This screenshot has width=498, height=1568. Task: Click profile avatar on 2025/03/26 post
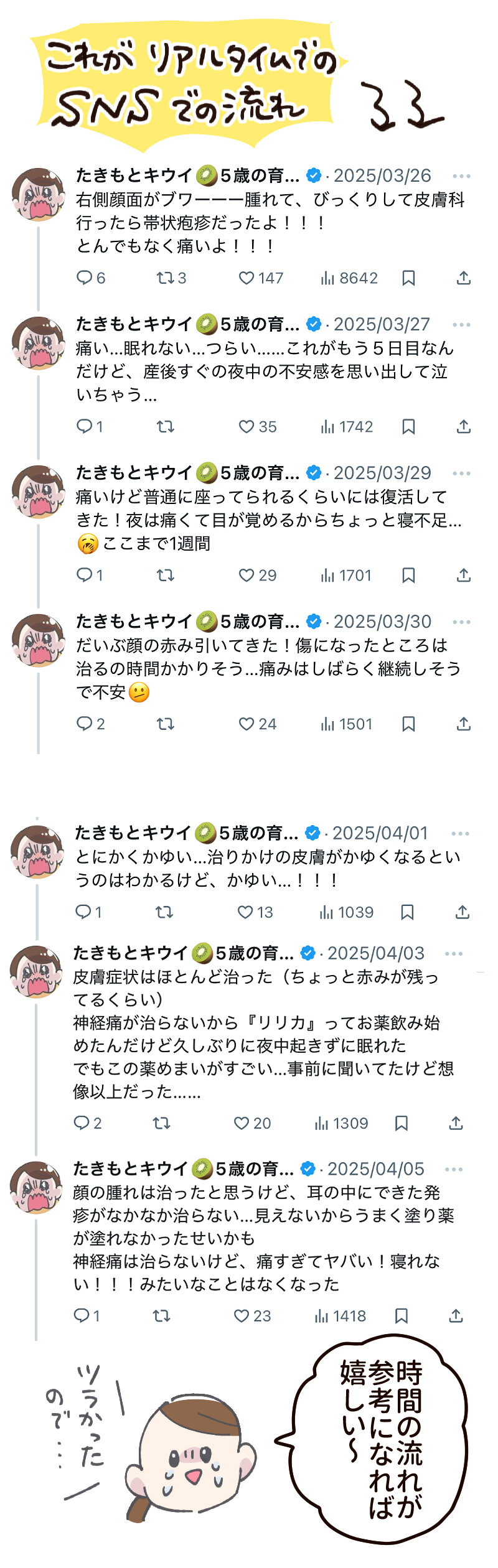click(39, 194)
